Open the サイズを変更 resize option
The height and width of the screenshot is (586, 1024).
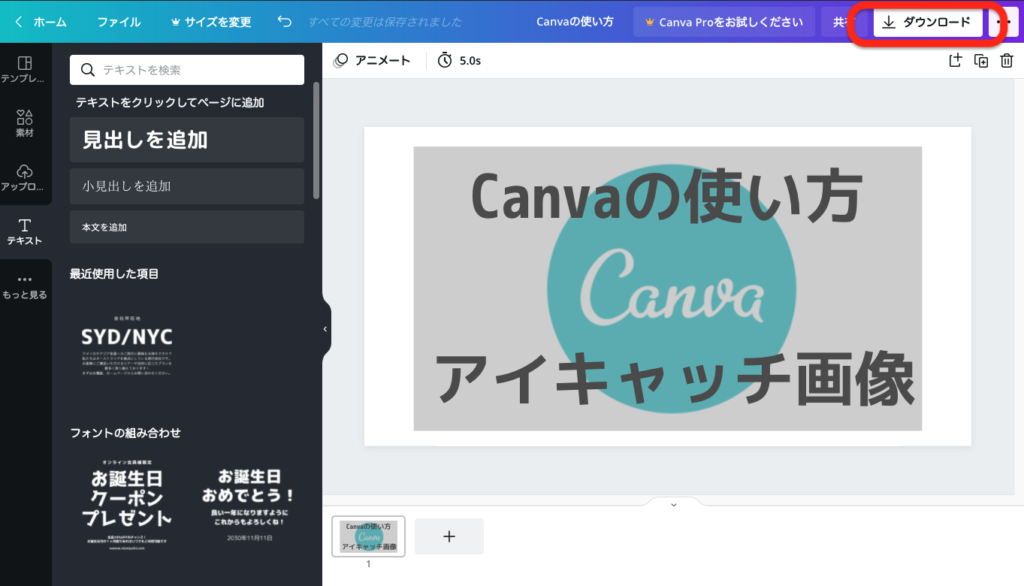(210, 22)
